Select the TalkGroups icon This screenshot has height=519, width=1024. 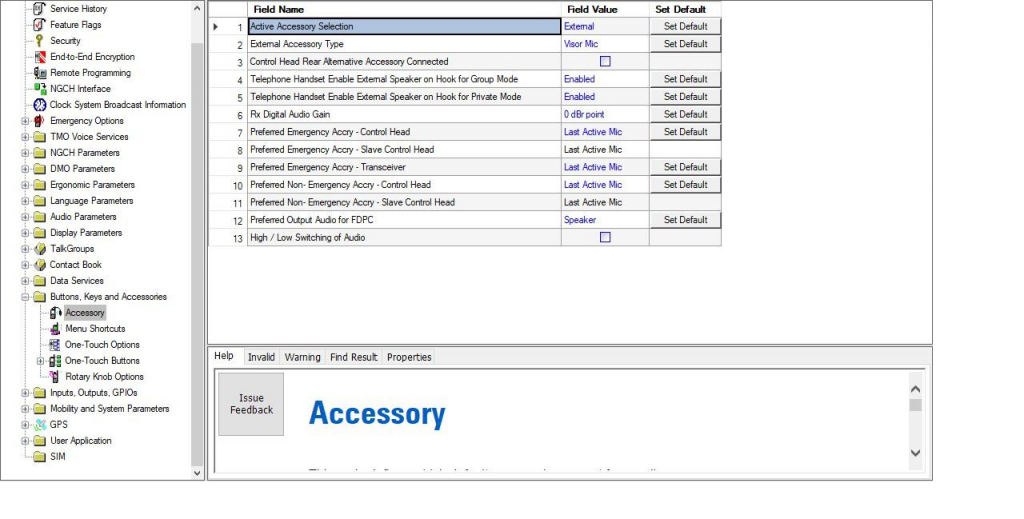click(x=39, y=249)
